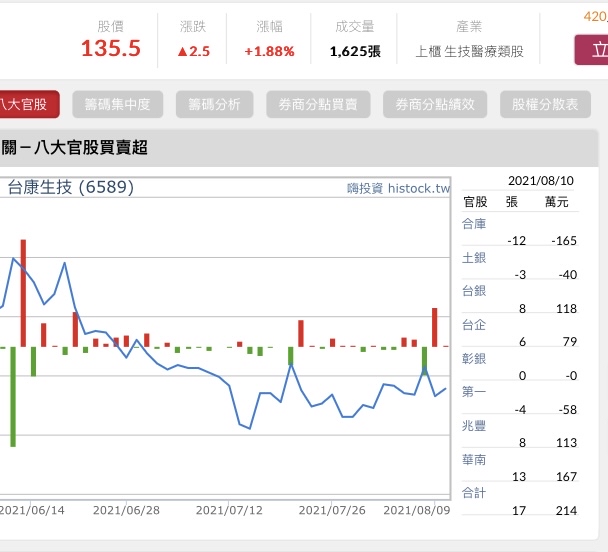608x552 pixels.
Task: Click the 2021/08/09 date on the chart axis
Action: pos(415,510)
